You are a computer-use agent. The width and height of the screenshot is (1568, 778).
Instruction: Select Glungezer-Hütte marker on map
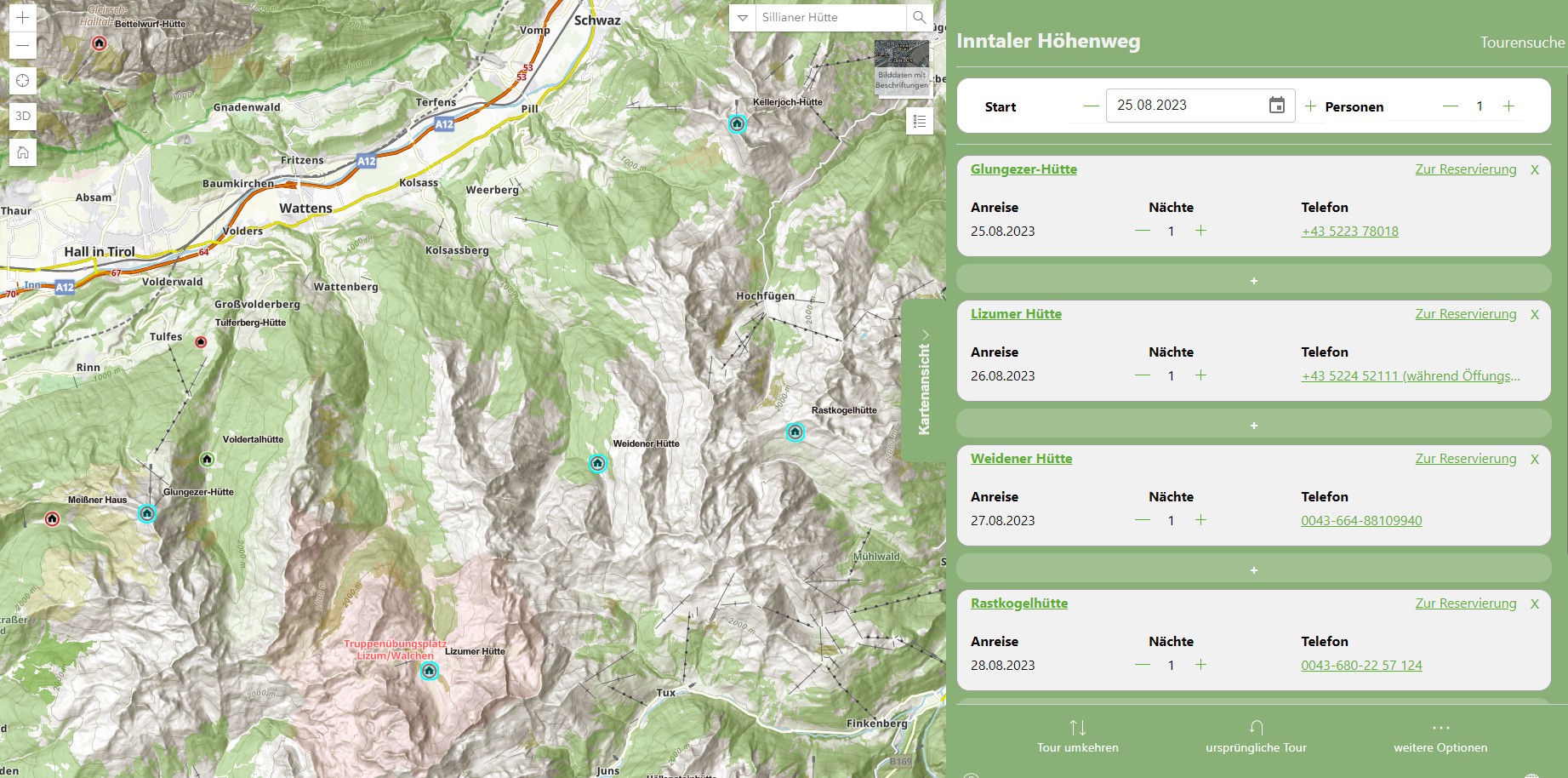point(147,513)
